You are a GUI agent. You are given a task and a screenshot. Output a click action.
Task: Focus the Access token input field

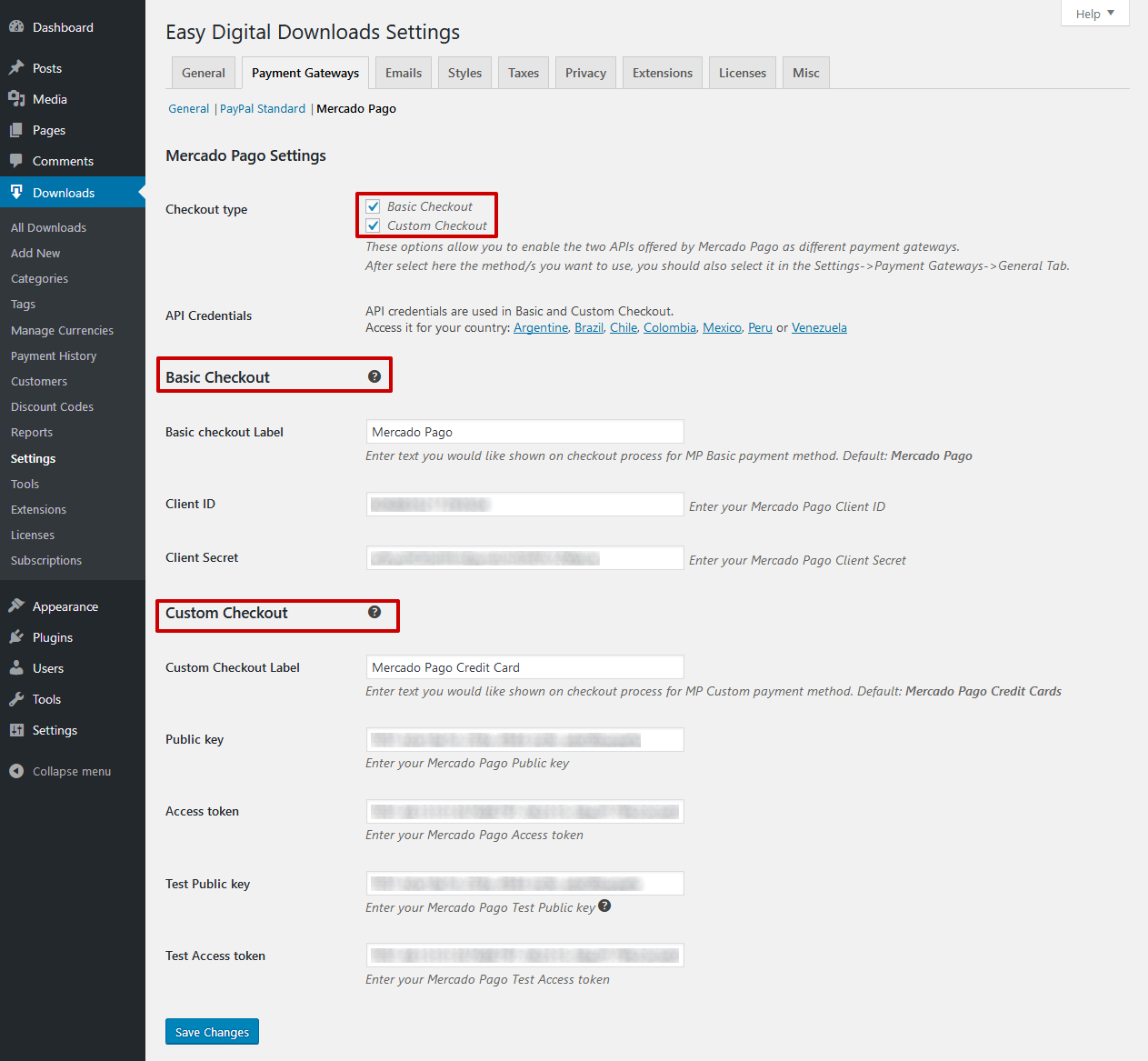pyautogui.click(x=524, y=811)
